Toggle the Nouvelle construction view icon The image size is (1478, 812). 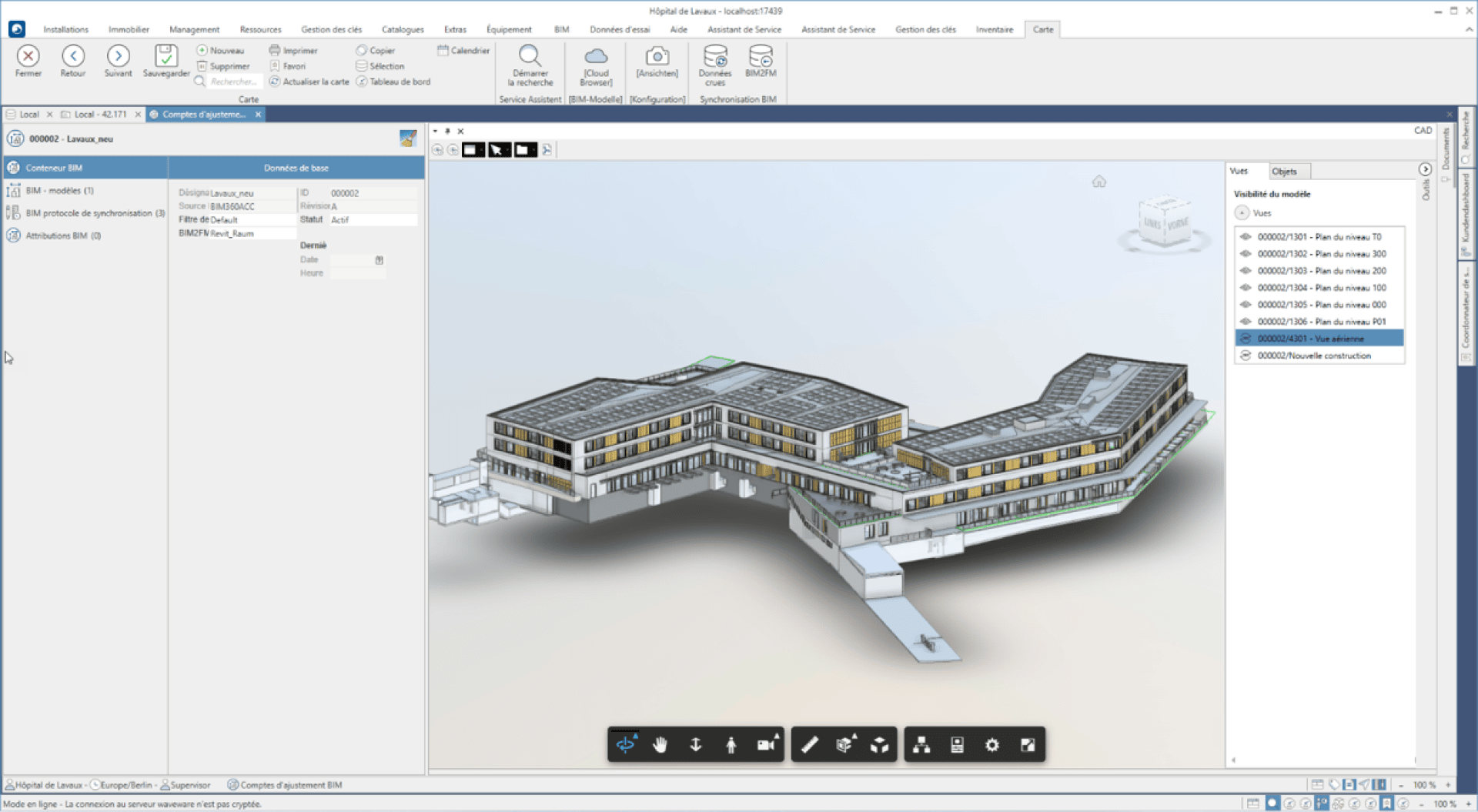tap(1246, 356)
